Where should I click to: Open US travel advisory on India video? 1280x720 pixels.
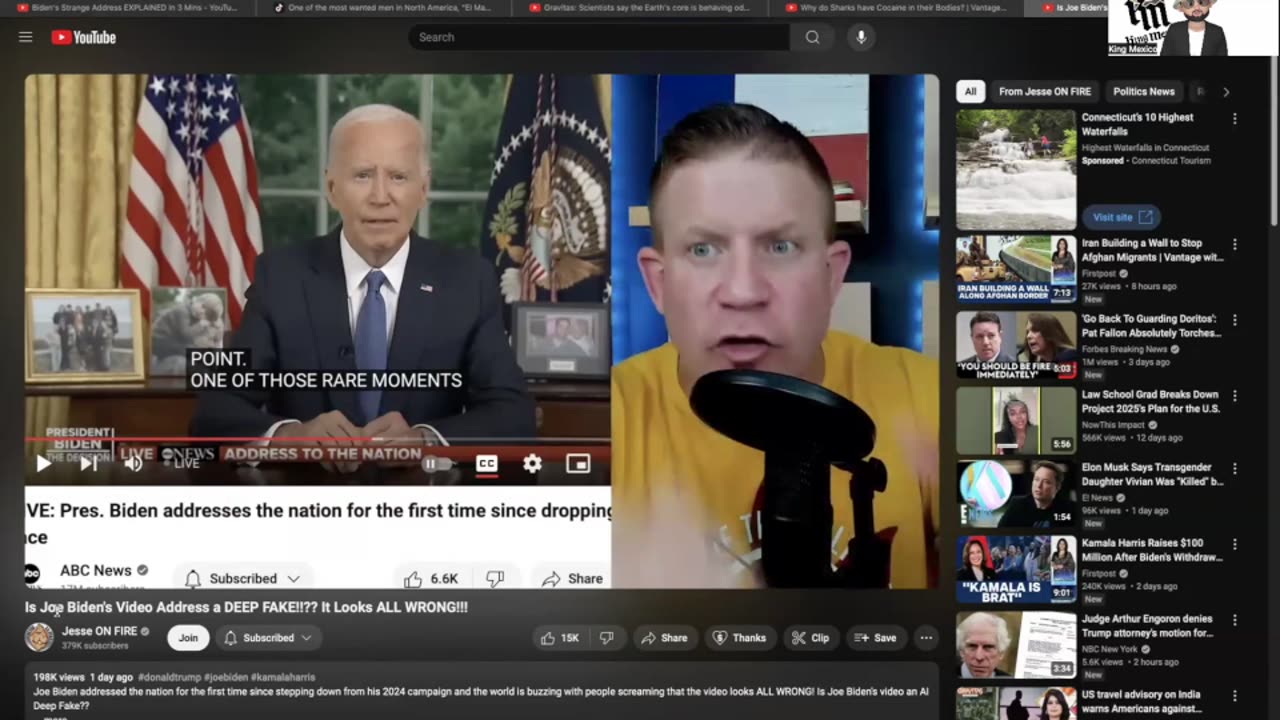click(1016, 703)
